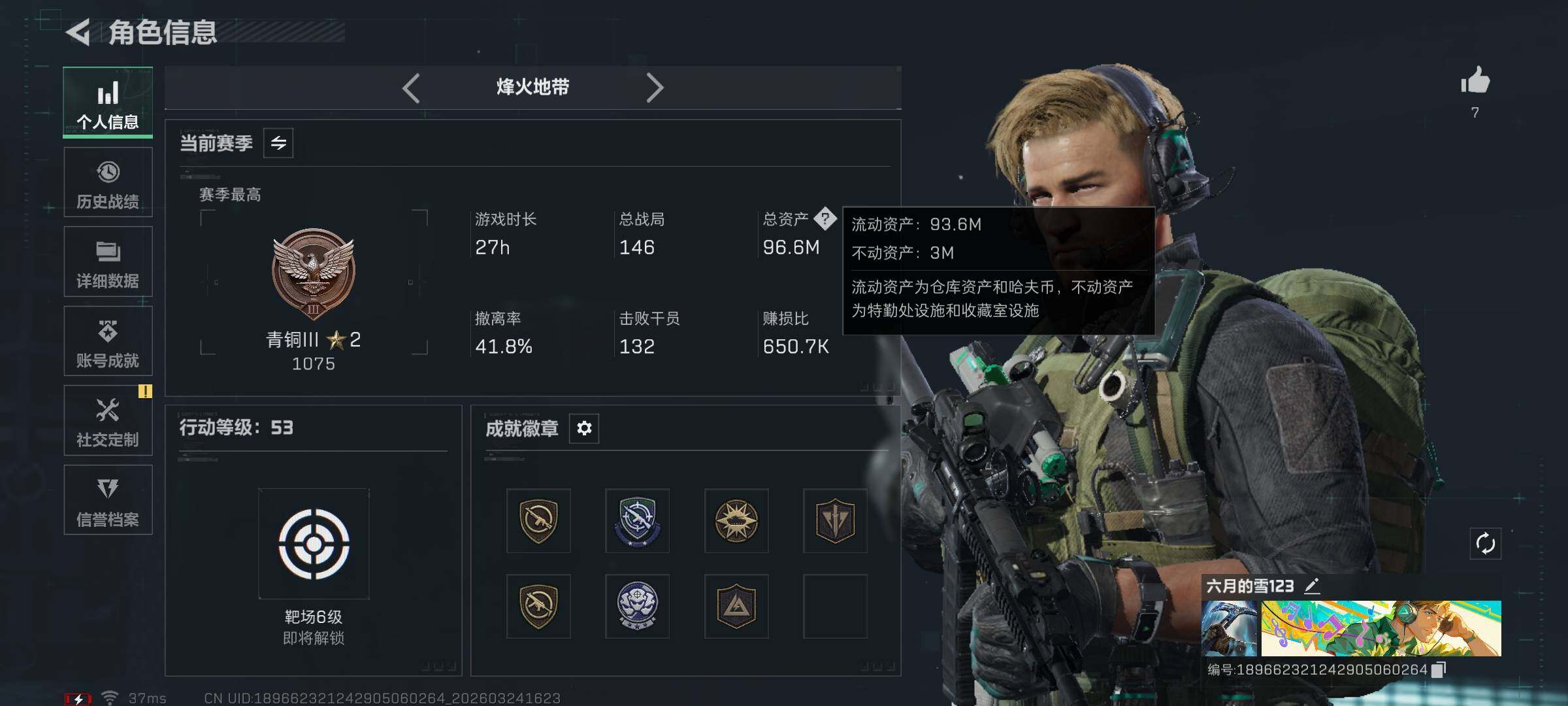Toggle 当前赛季 season switch button
Viewport: 1568px width, 706px height.
(278, 143)
